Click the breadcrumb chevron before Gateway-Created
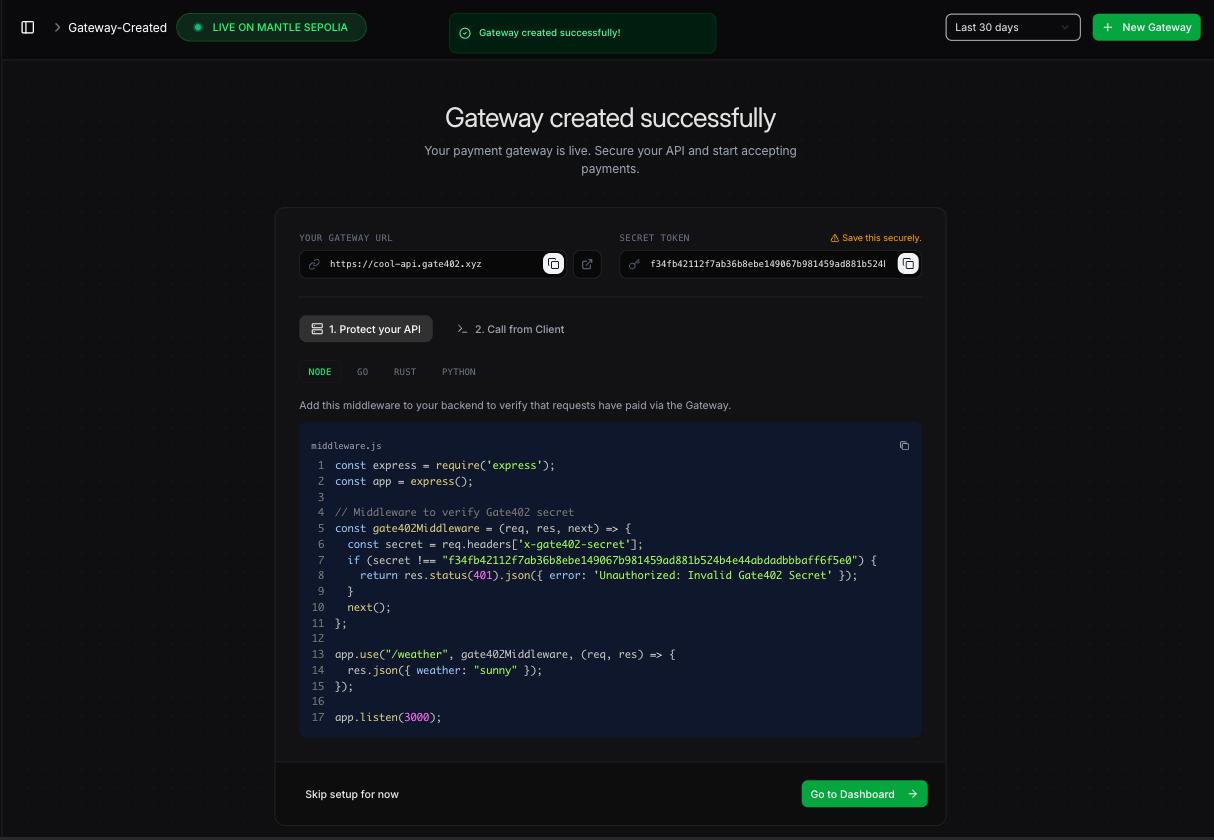Screen dimensions: 1214x840 57,27
